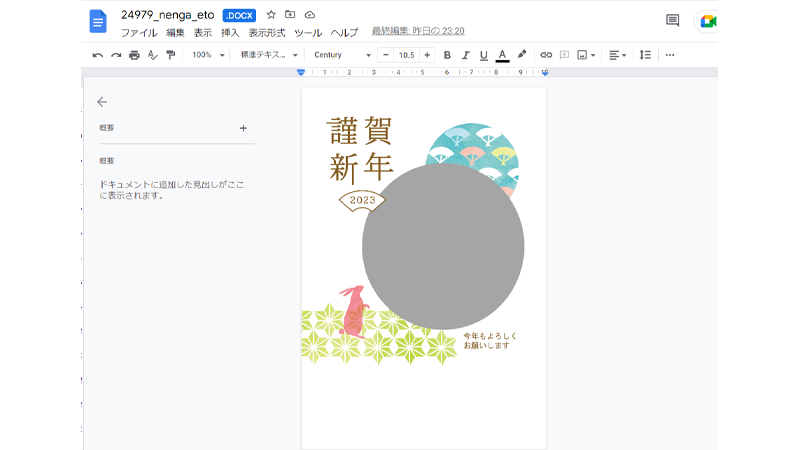The height and width of the screenshot is (450, 800).
Task: Undo the last action
Action: coord(97,55)
